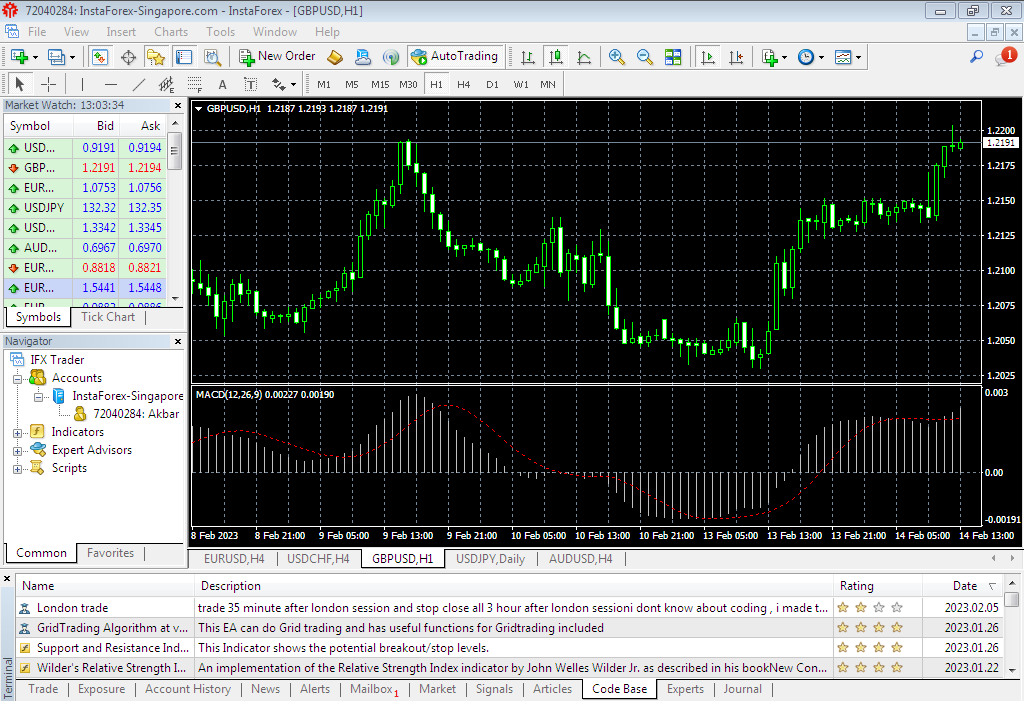Select the horizontal line drawing tool

(110, 84)
